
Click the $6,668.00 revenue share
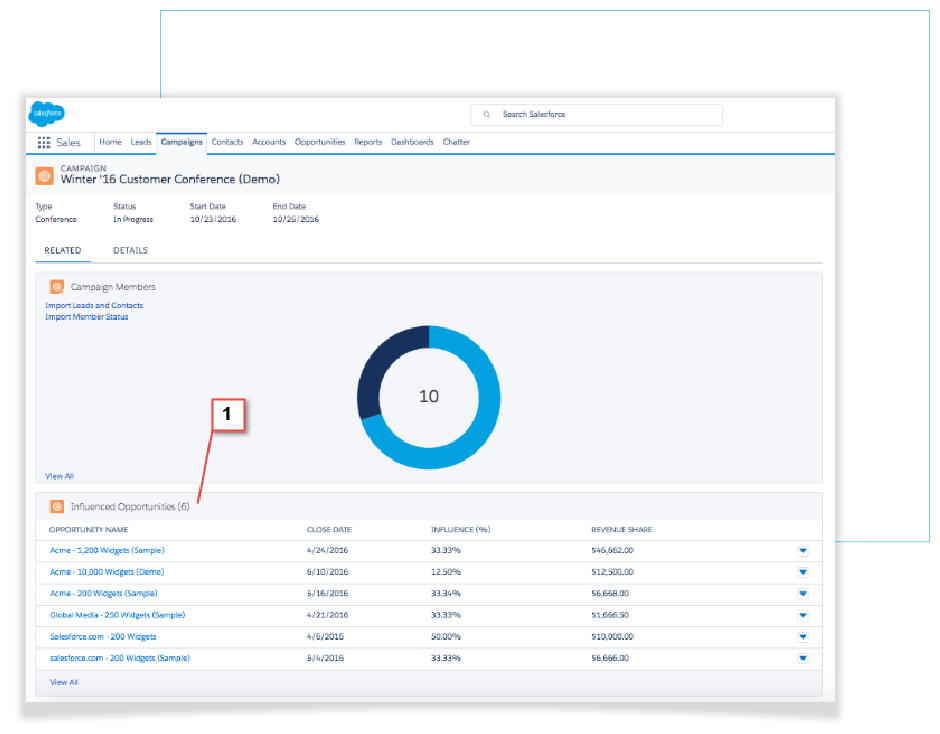click(610, 594)
